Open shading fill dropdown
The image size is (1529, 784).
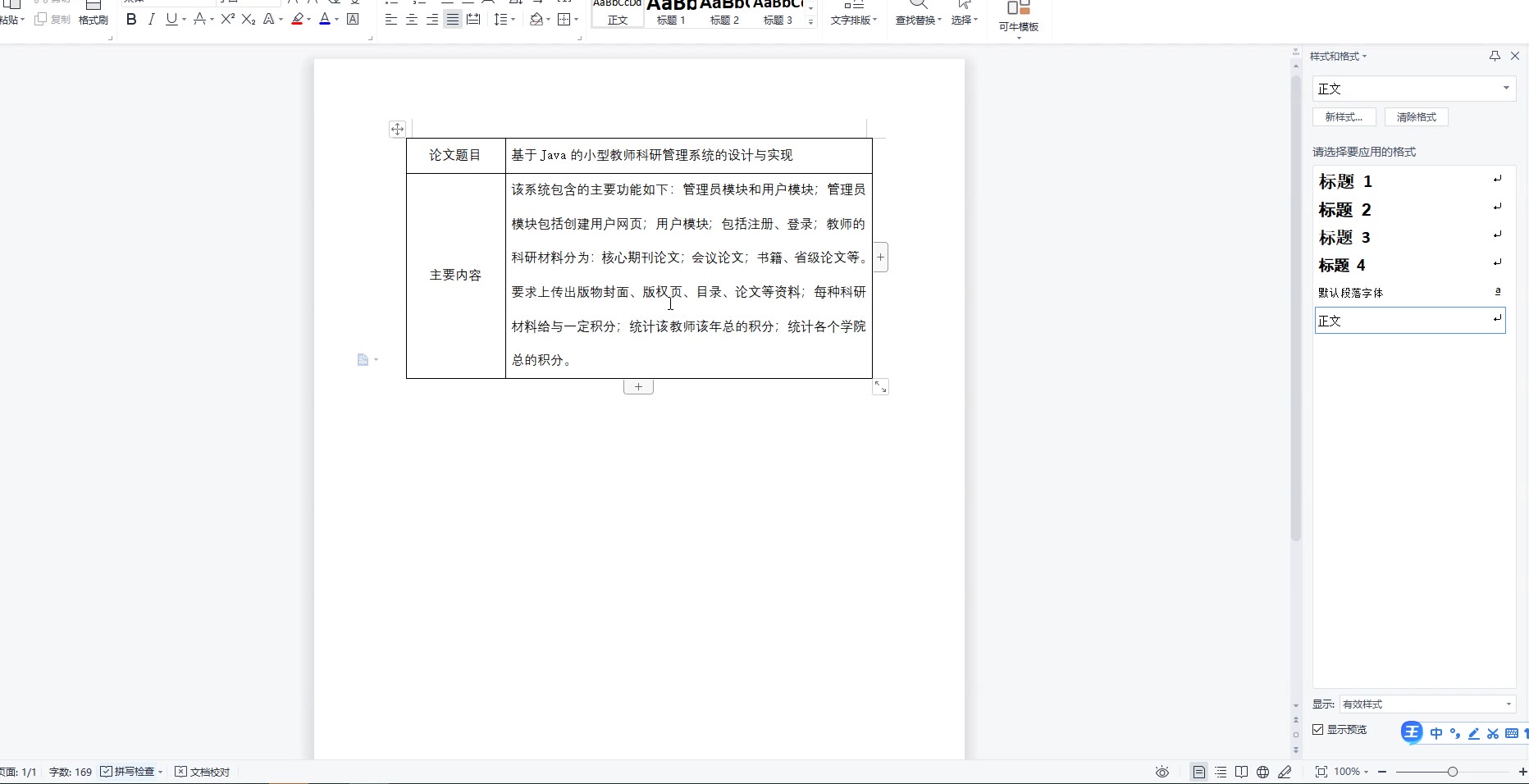(x=540, y=19)
